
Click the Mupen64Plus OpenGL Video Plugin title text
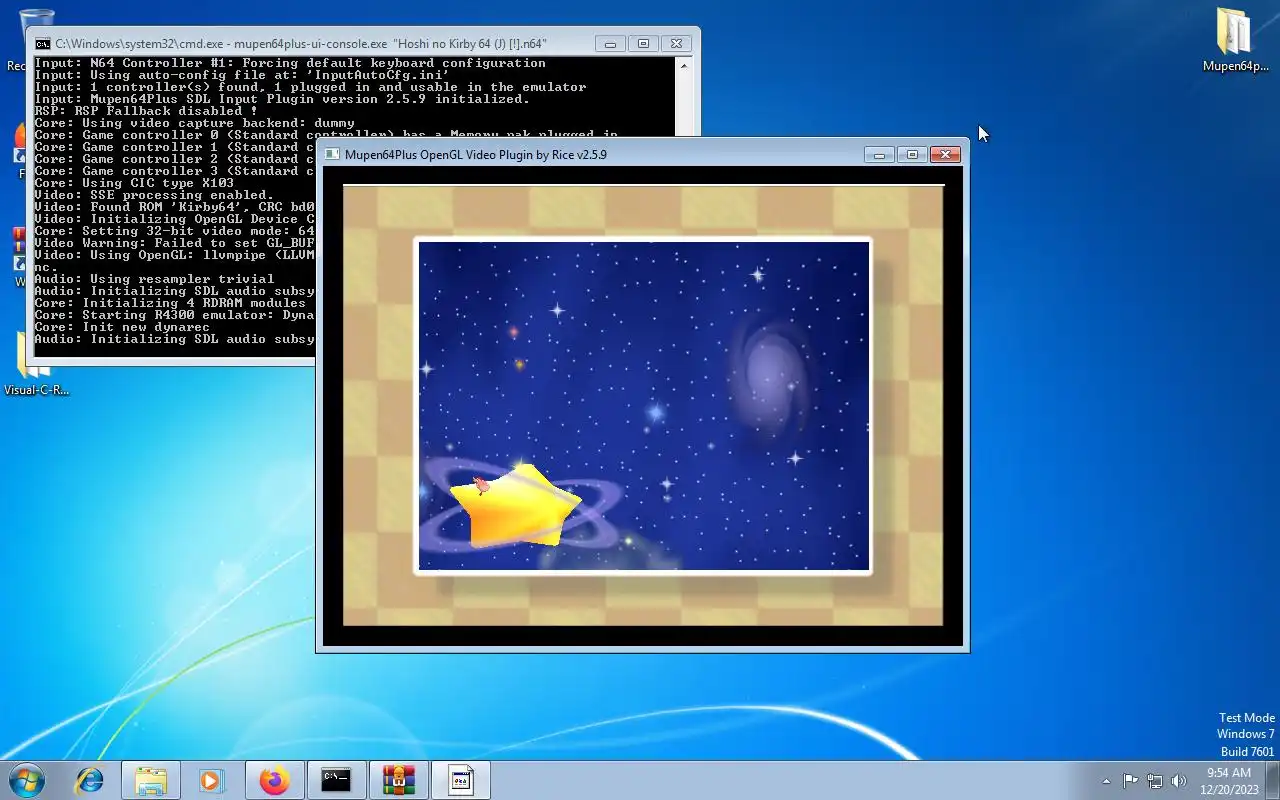pyautogui.click(x=476, y=155)
